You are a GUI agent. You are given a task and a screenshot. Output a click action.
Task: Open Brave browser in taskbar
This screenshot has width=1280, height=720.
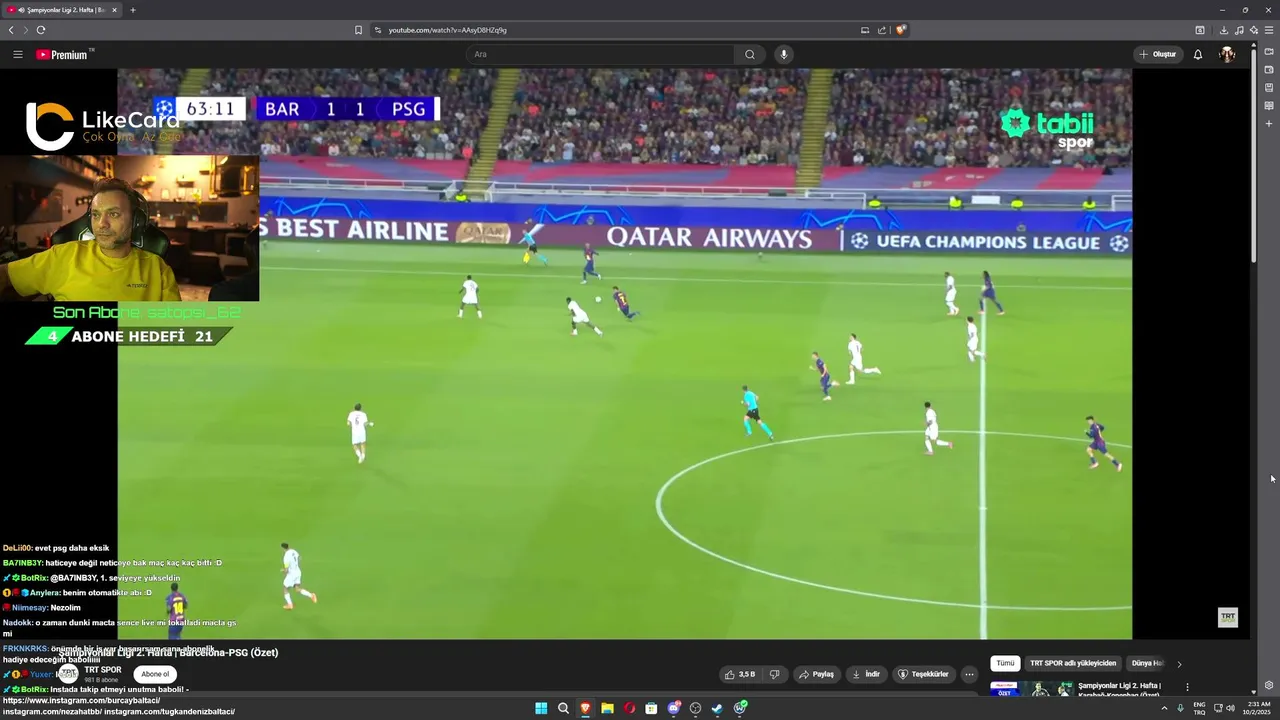(x=585, y=708)
